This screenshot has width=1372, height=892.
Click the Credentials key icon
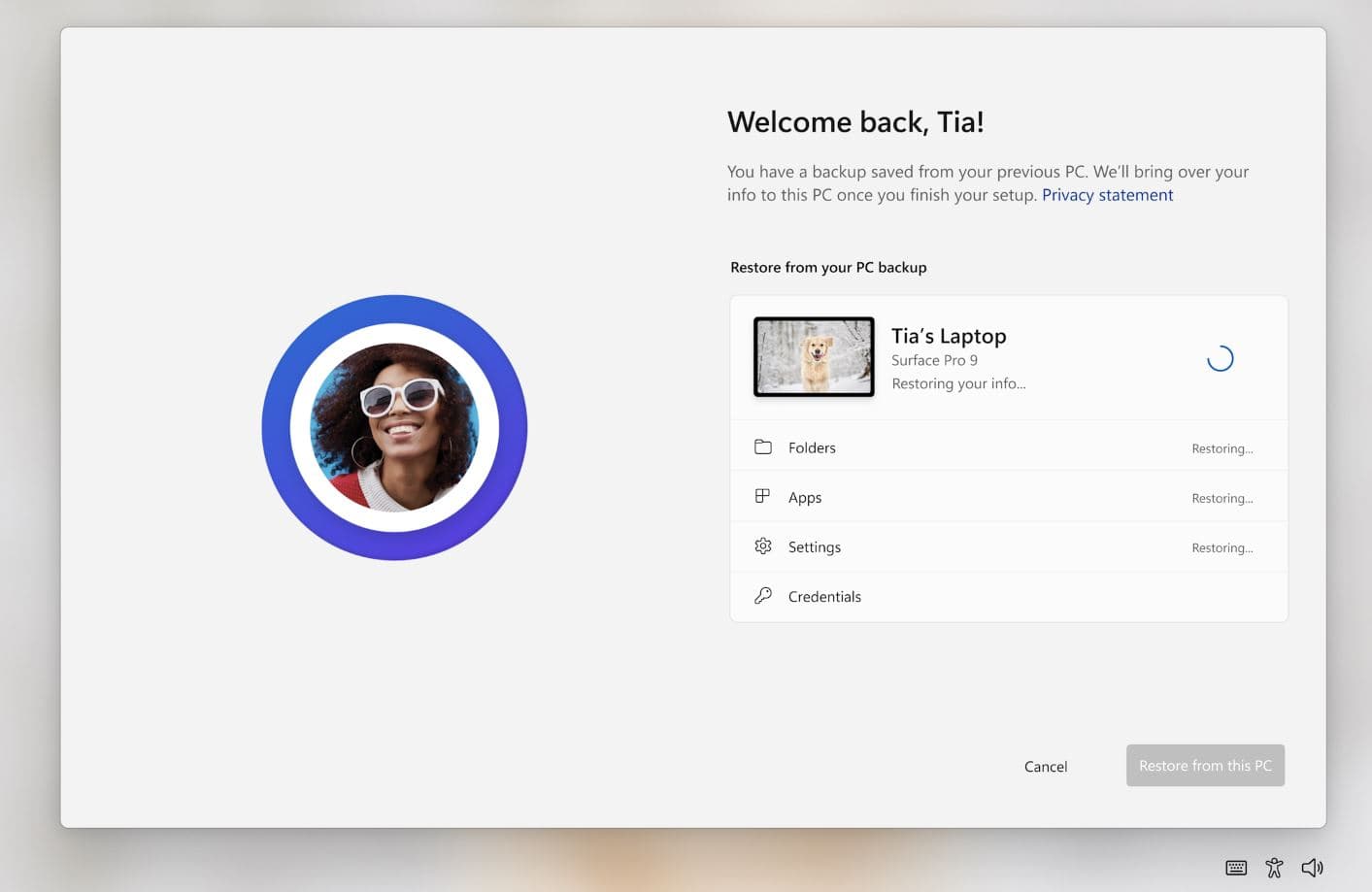[763, 596]
